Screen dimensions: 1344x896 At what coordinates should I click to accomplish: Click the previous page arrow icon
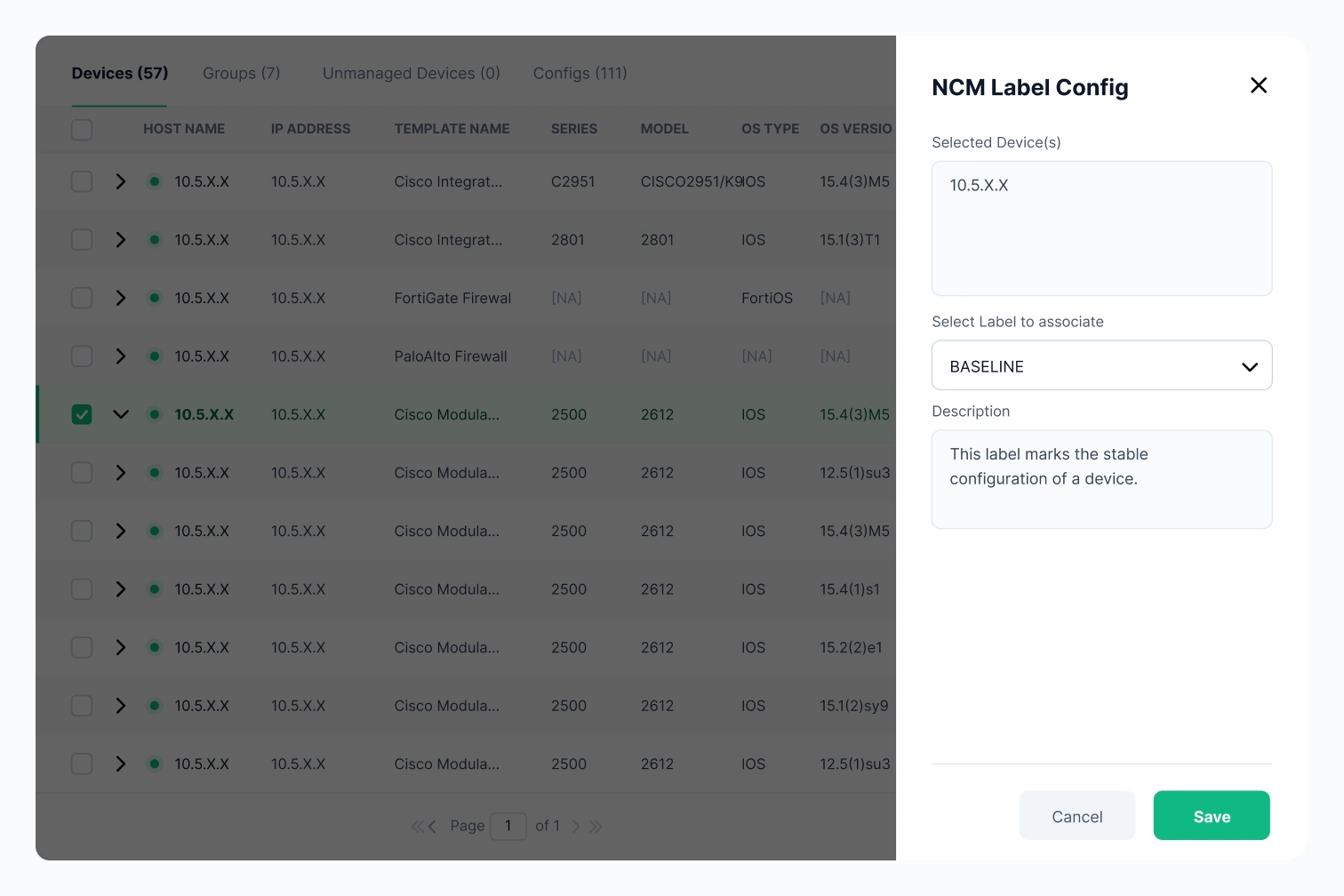click(433, 826)
